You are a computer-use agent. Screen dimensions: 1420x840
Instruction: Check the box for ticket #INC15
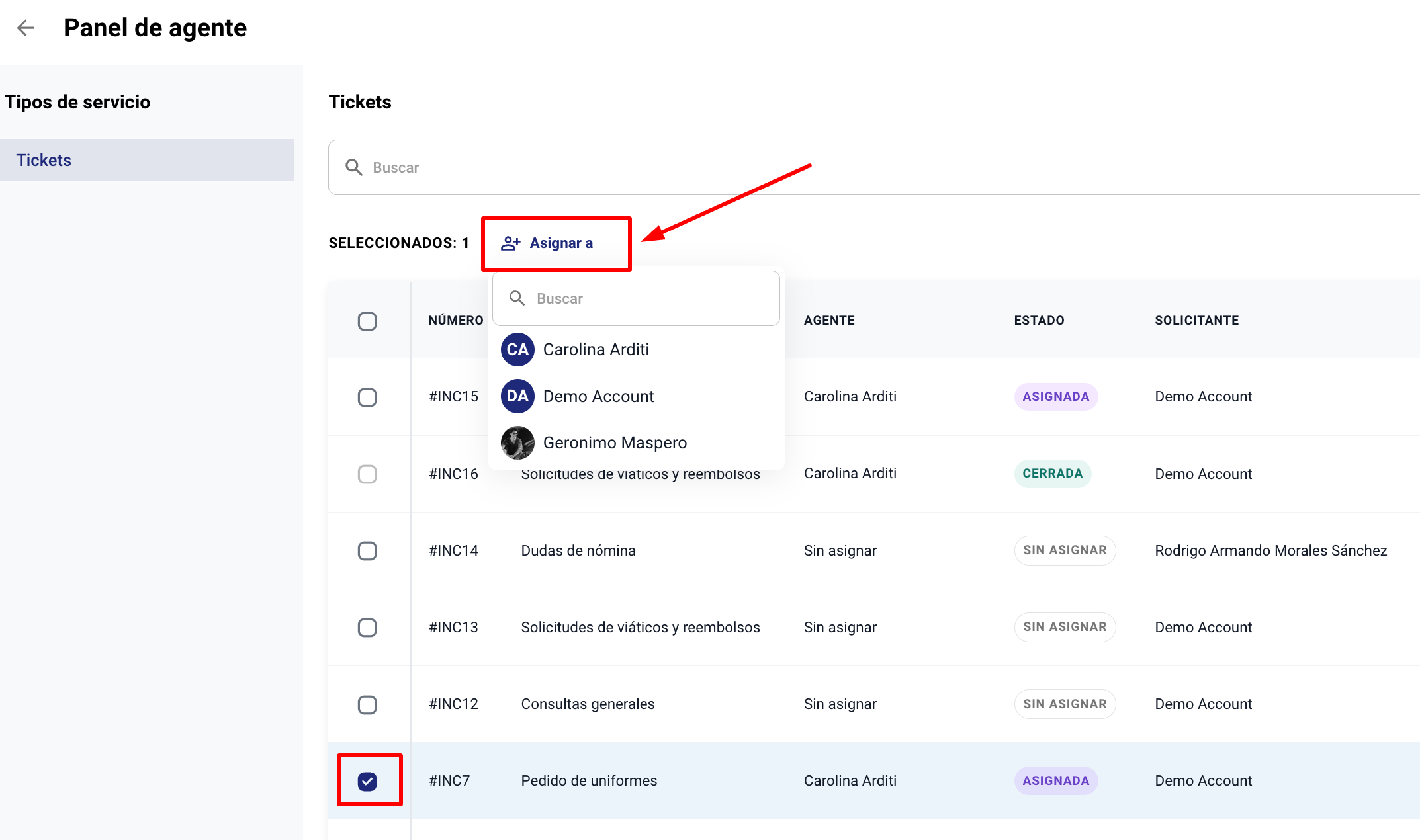[367, 398]
